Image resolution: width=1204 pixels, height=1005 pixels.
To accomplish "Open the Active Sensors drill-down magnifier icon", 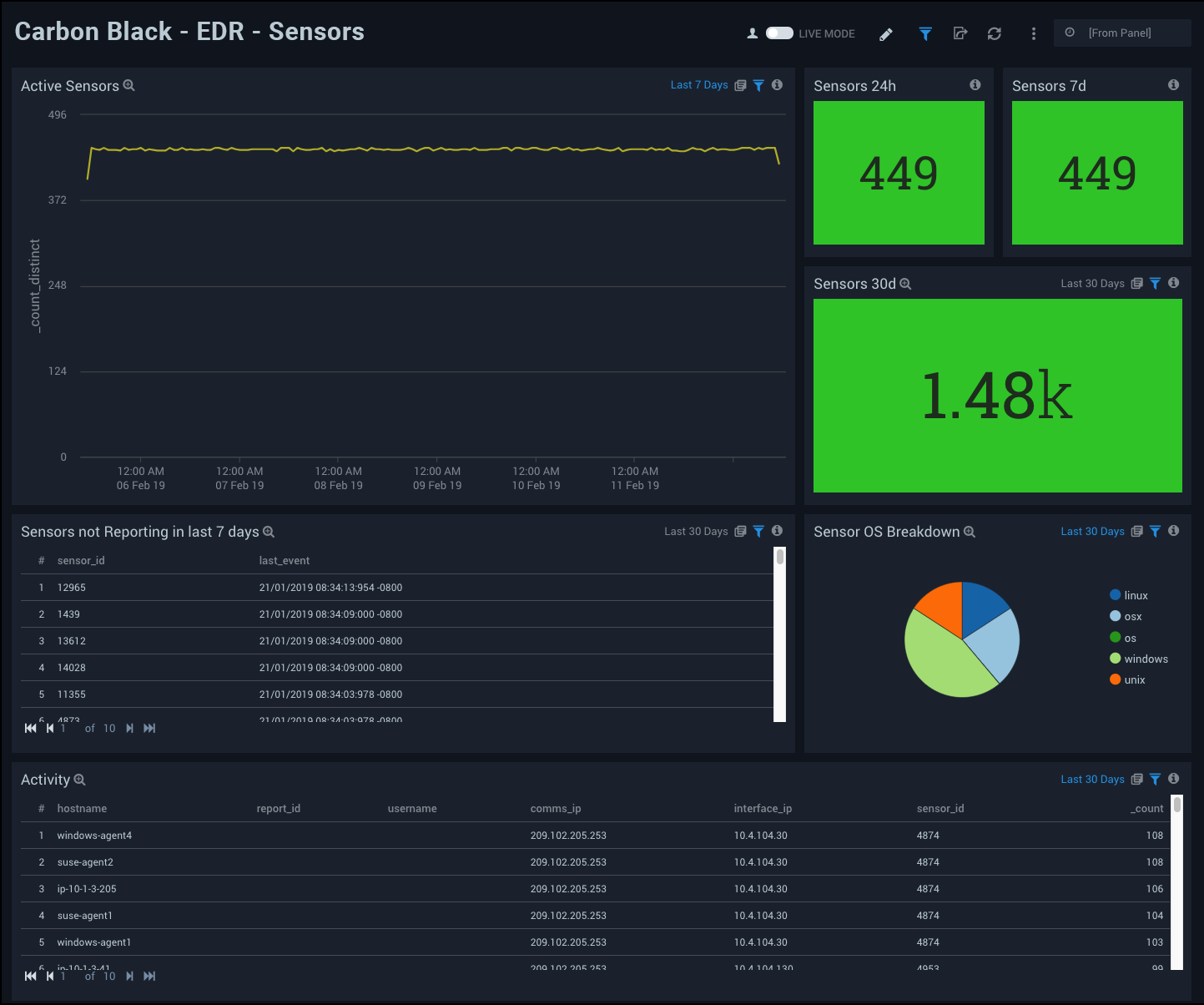I will (x=129, y=85).
